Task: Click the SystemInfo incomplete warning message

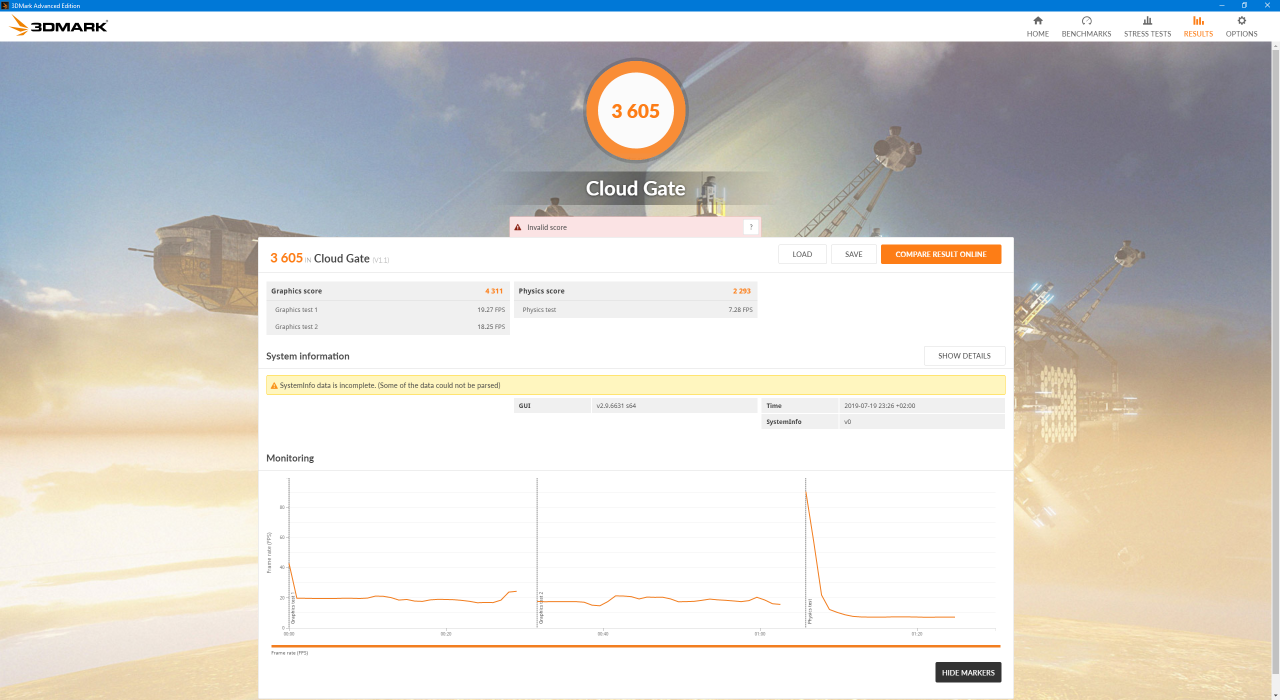Action: pyautogui.click(x=636, y=385)
